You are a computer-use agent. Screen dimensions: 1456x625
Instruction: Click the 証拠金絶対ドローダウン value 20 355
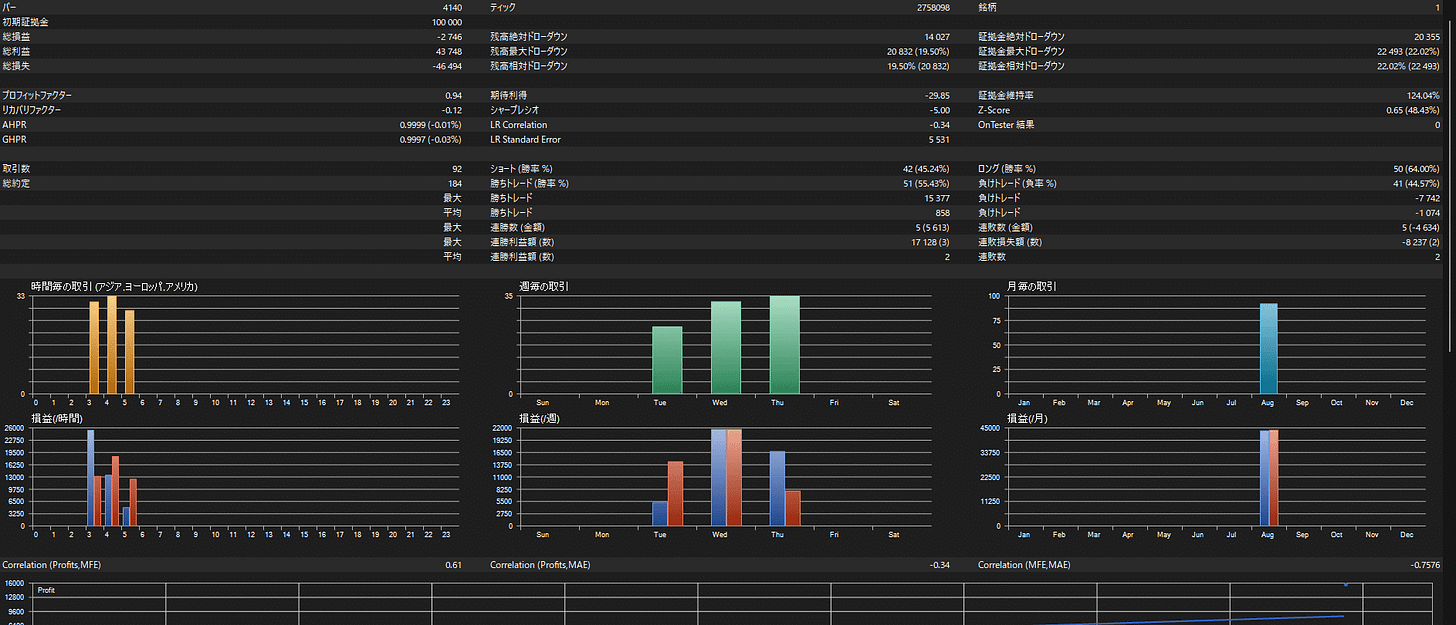tap(1427, 37)
